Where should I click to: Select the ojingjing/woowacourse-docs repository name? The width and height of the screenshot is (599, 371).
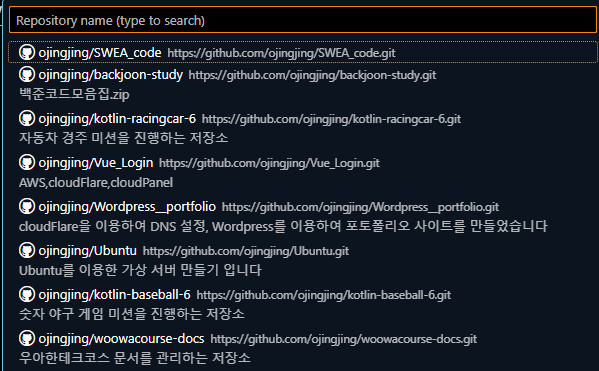click(x=121, y=339)
